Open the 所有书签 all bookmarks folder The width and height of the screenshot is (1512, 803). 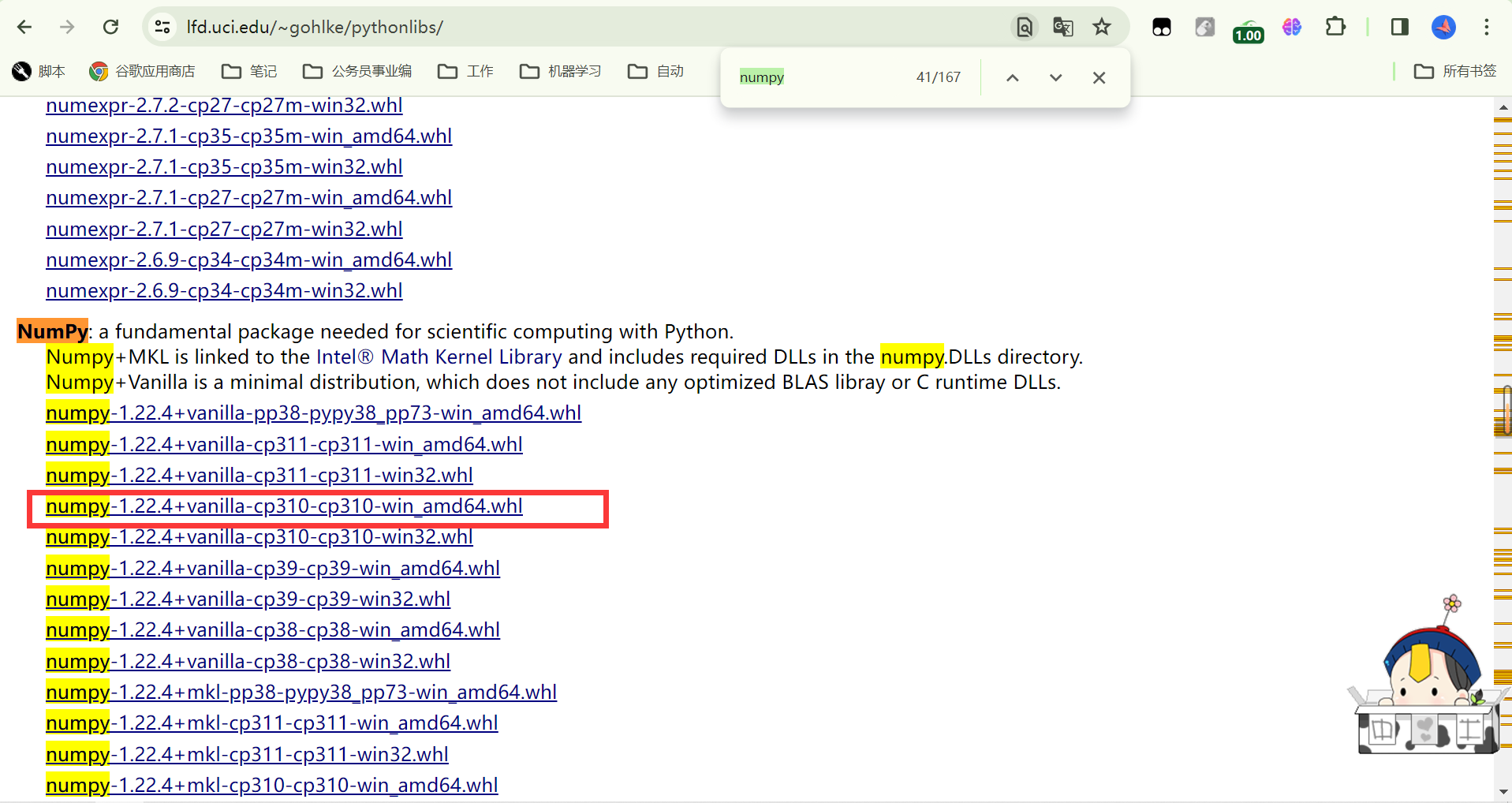click(x=1455, y=72)
